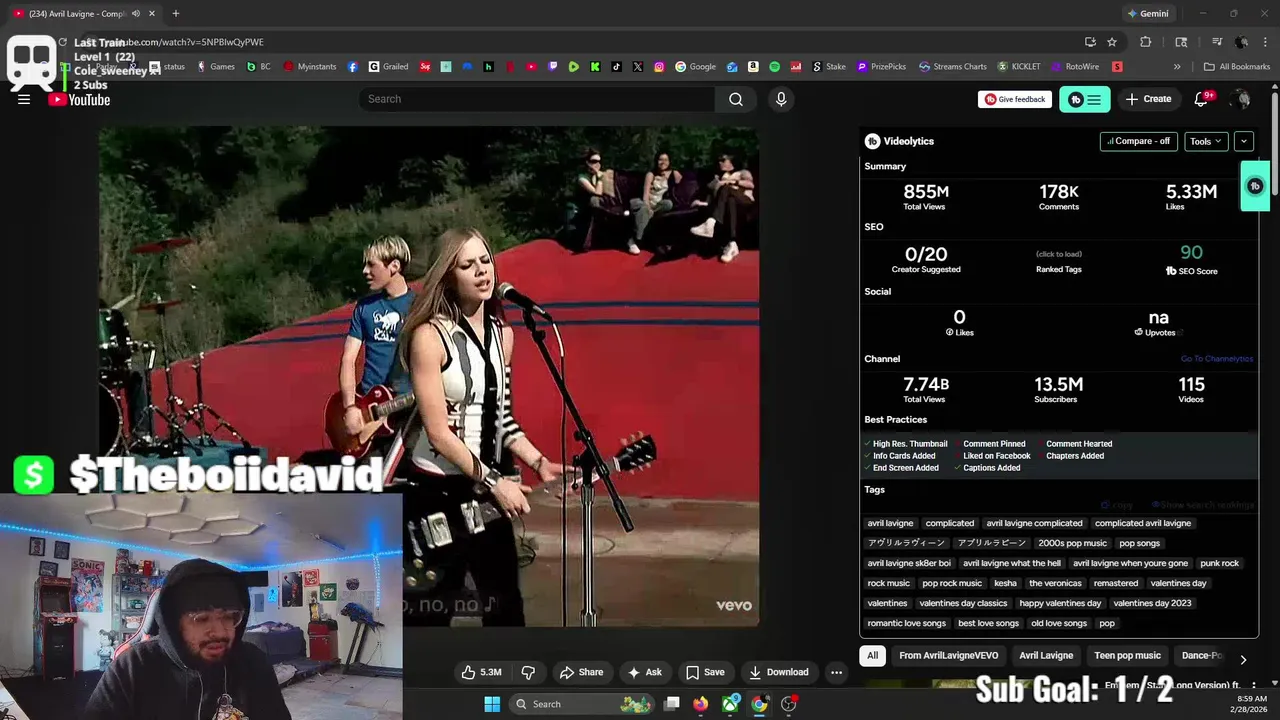The image size is (1280, 720).
Task: Select the All filter chip
Action: point(873,656)
